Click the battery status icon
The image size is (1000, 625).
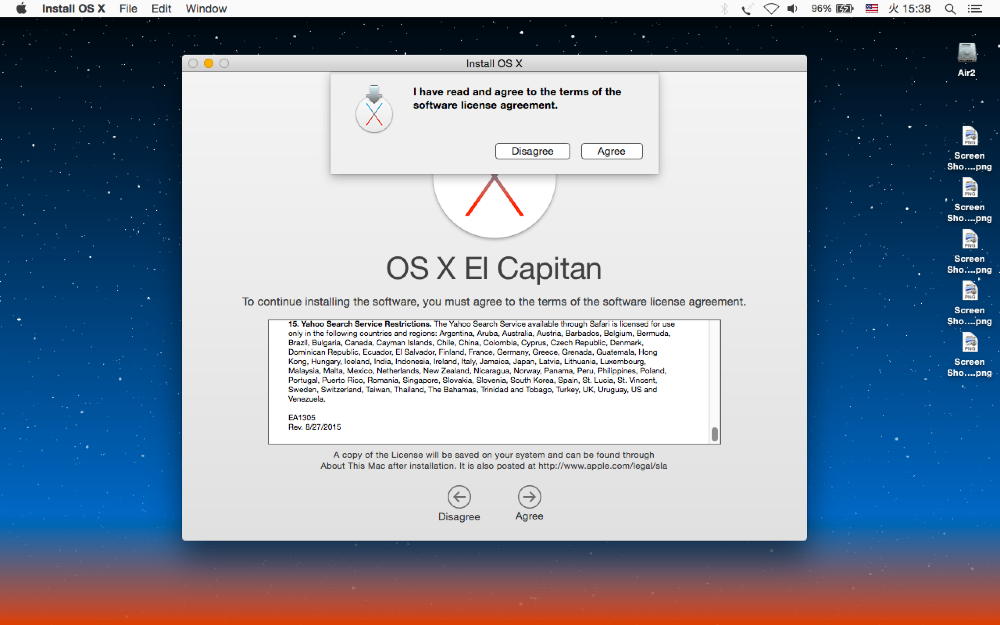point(844,8)
